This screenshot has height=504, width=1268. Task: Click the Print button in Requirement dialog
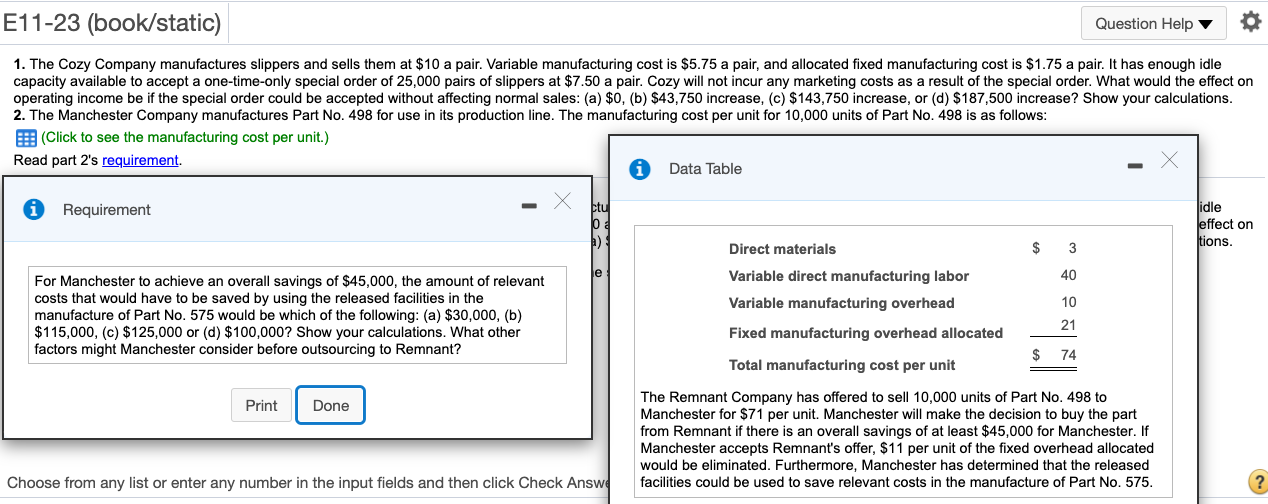point(261,405)
